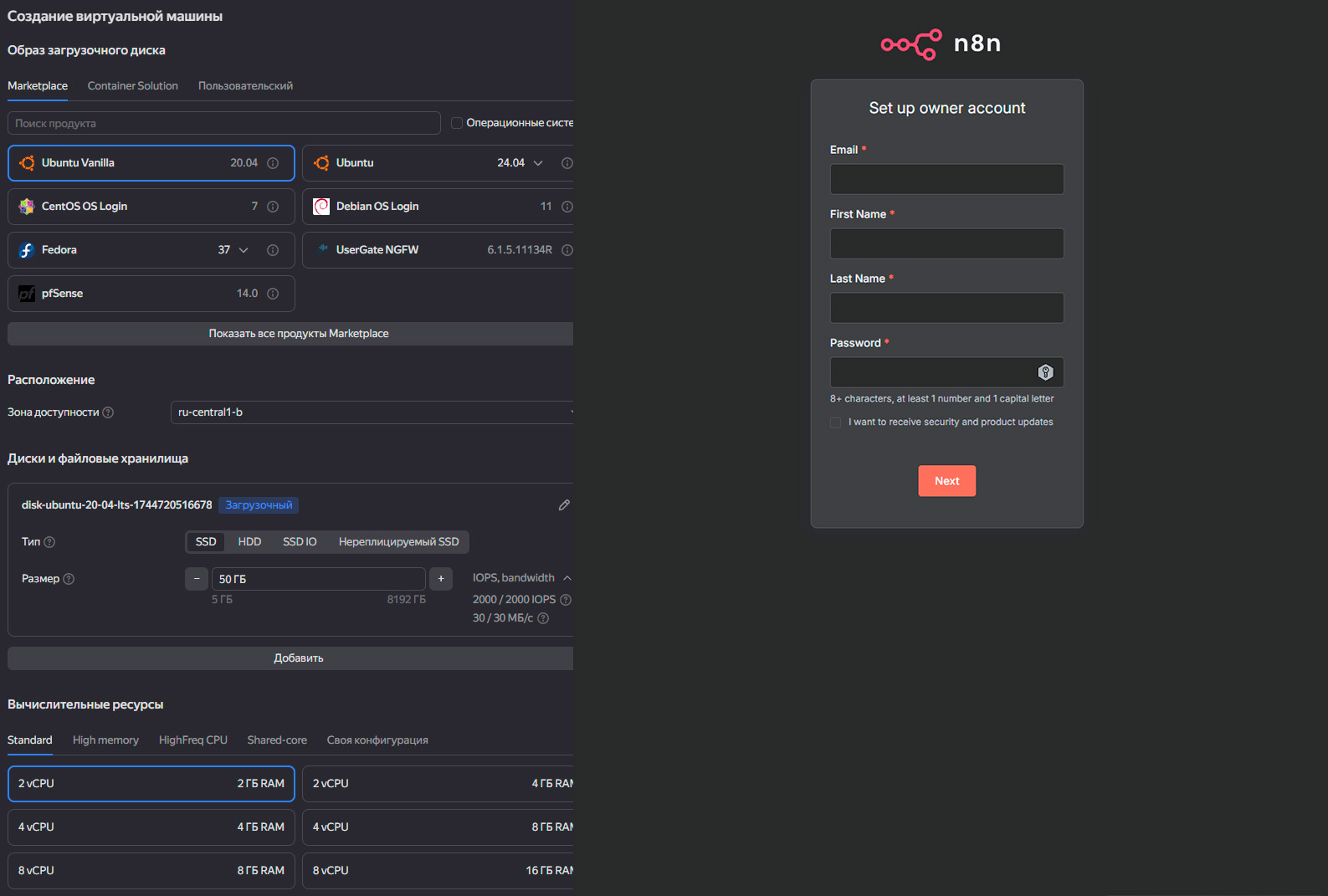
Task: Check the security and product updates checkbox
Action: [835, 422]
